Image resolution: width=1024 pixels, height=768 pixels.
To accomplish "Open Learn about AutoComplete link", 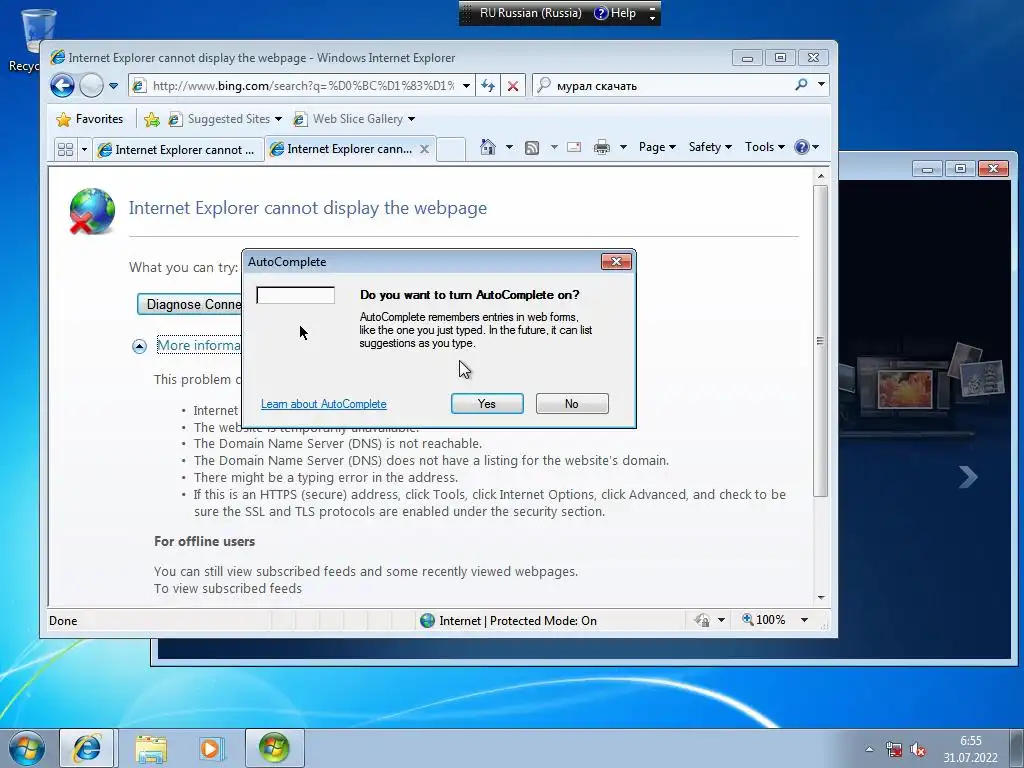I will 324,404.
